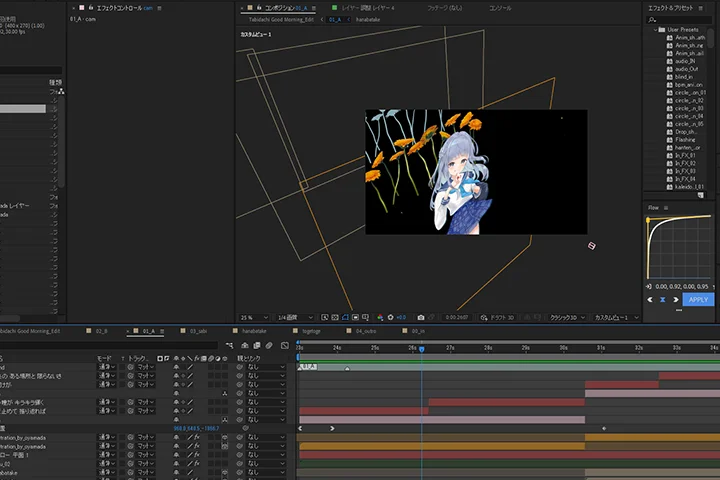Switch to the hanabatake timeline tab
Viewport: 720px width, 480px height.
click(254, 331)
